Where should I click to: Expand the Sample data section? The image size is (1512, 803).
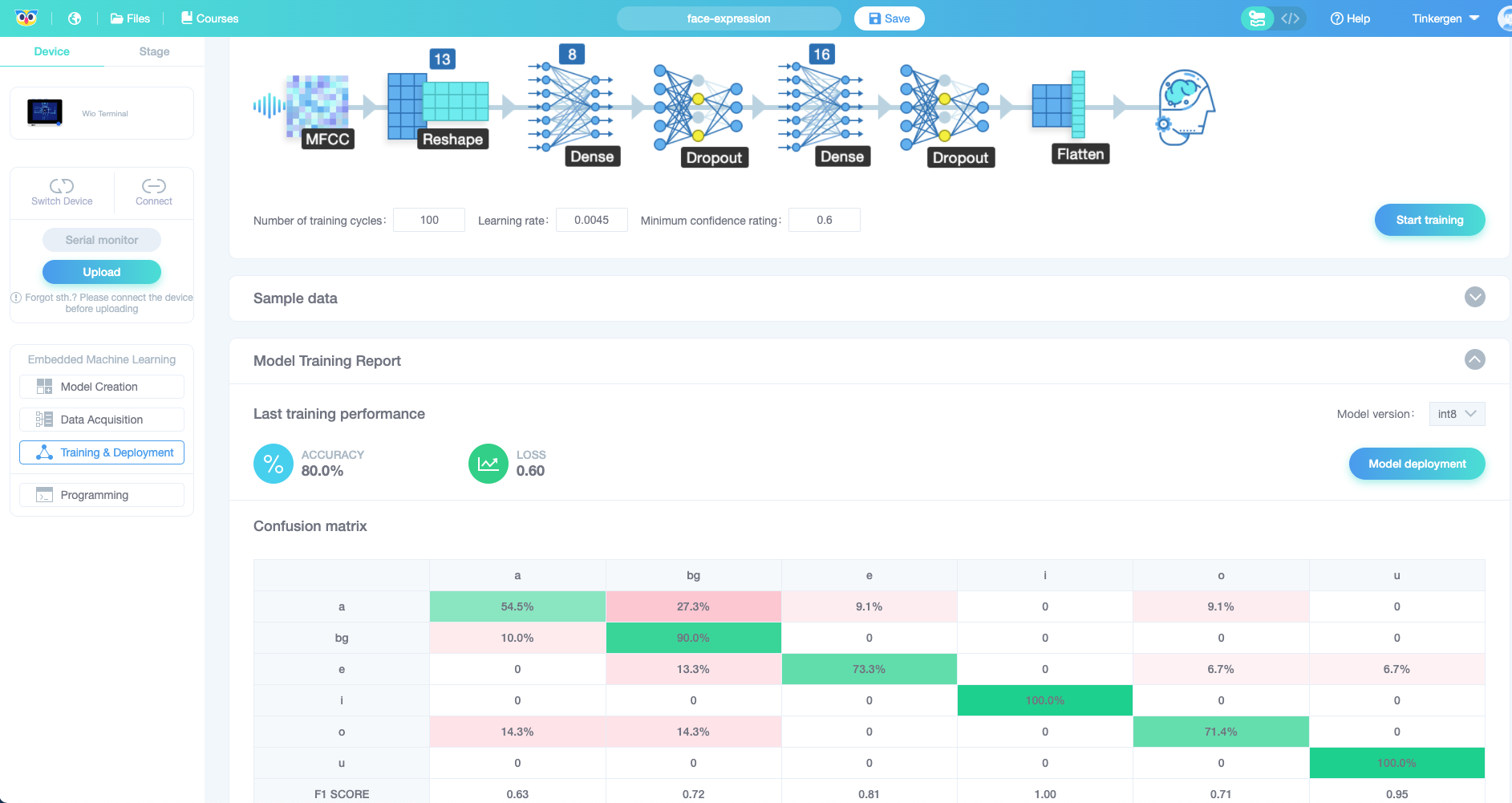coord(1474,297)
